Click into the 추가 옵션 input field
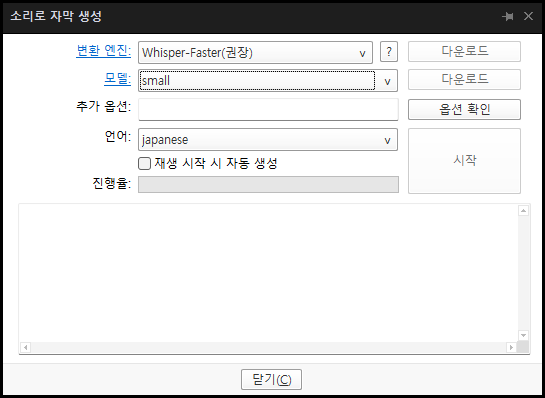 tap(268, 109)
